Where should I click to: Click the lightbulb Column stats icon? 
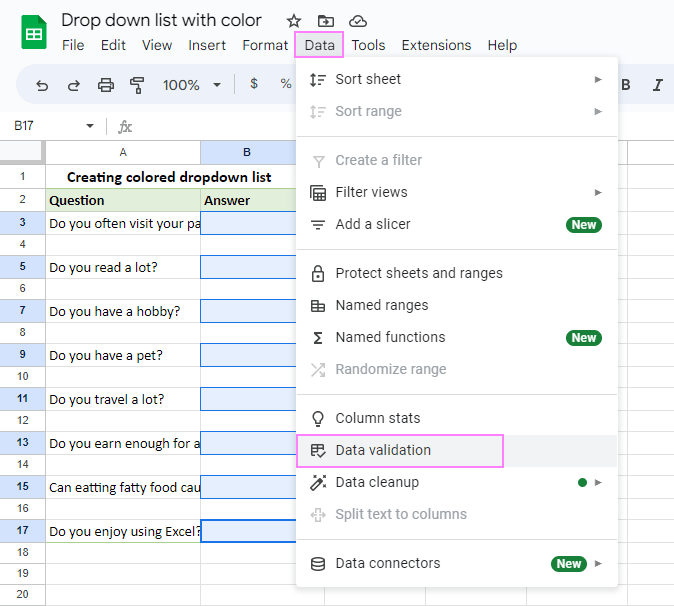[318, 419]
